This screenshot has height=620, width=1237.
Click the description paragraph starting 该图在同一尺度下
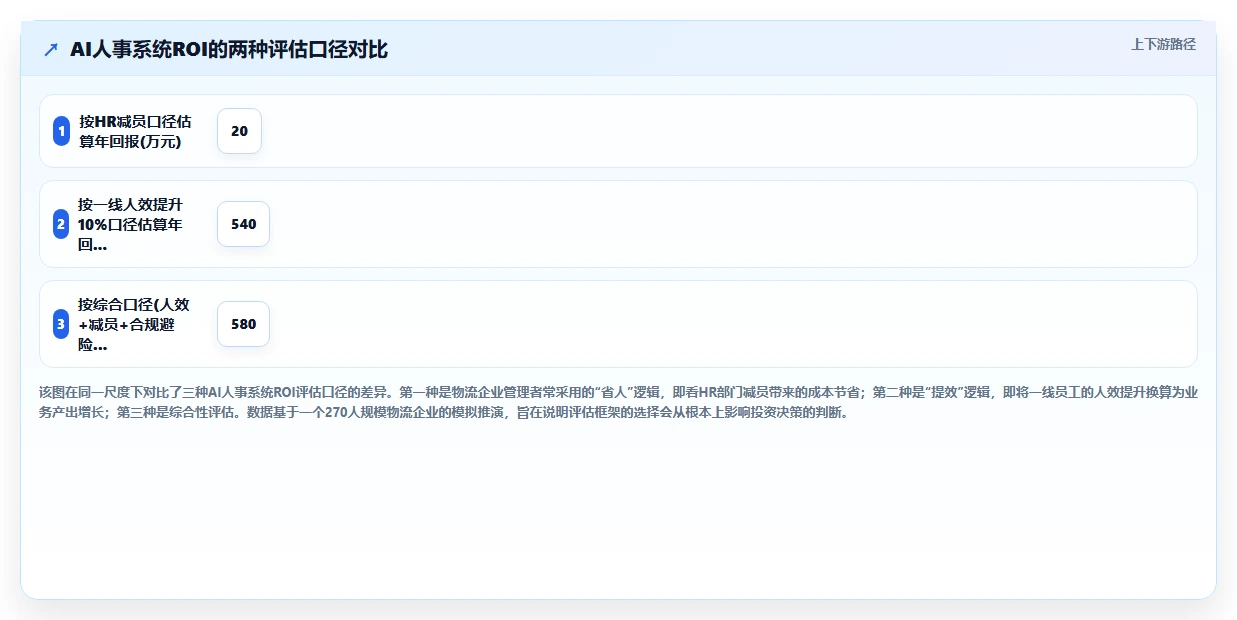pos(618,402)
